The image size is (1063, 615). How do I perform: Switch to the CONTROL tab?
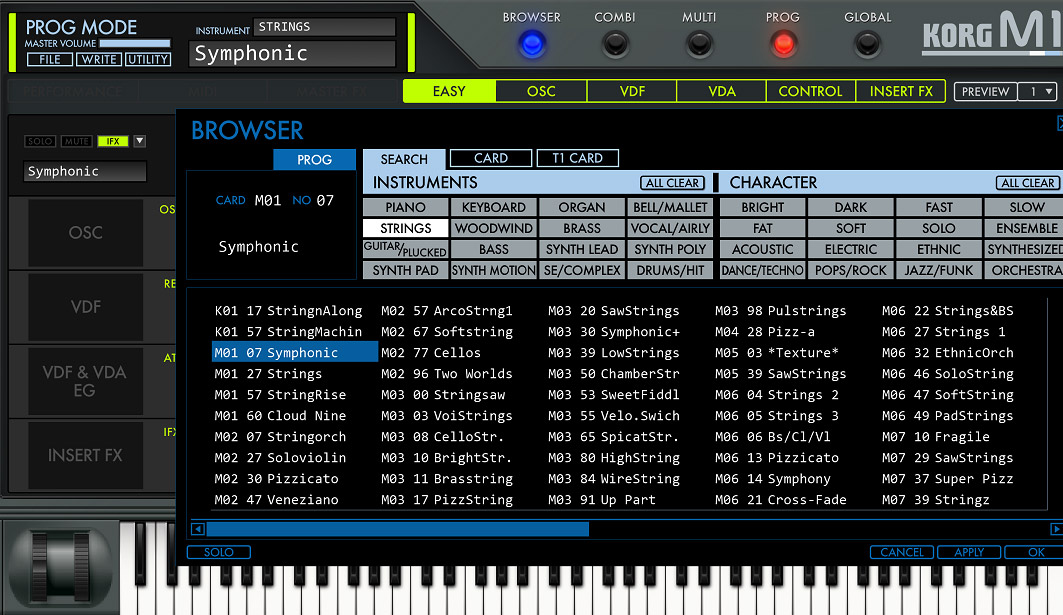point(810,92)
